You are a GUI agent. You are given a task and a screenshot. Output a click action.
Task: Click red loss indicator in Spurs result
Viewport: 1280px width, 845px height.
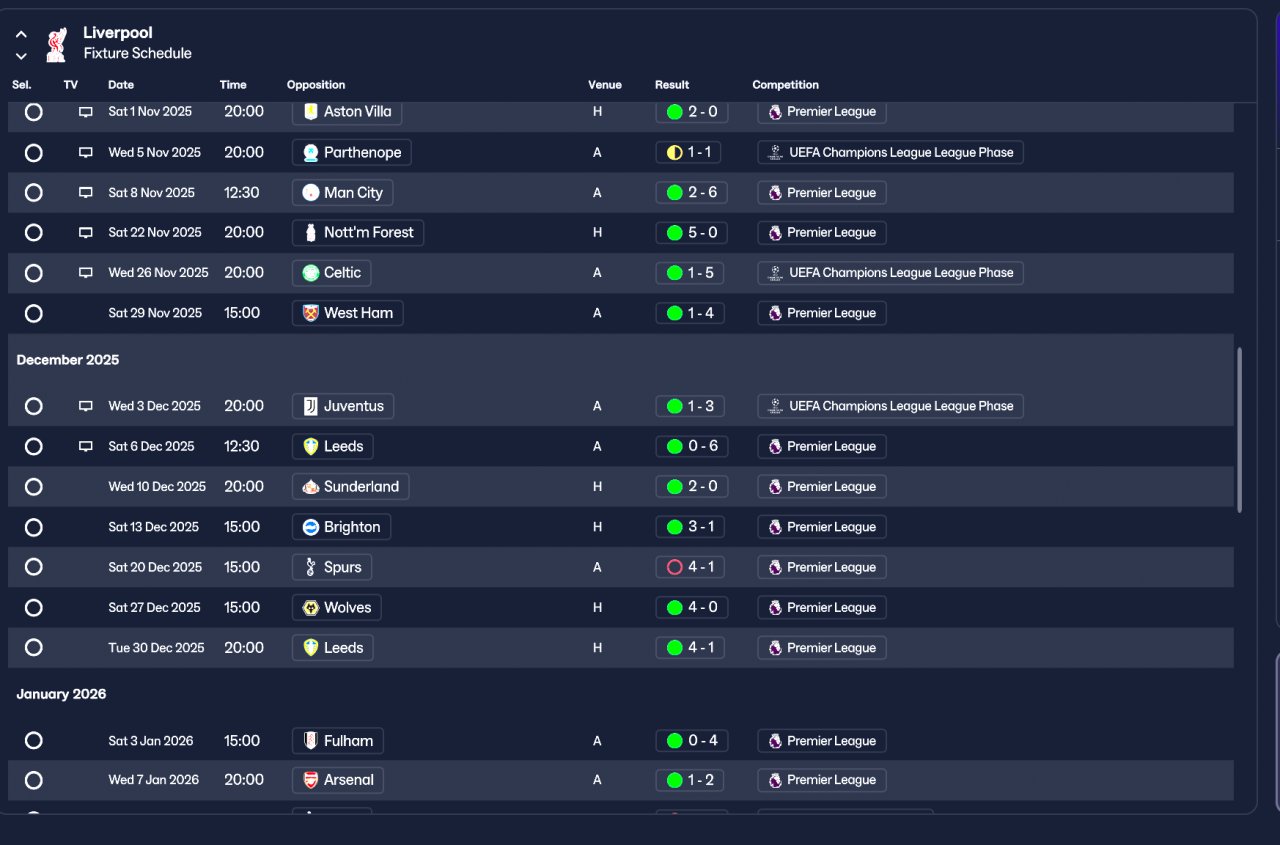674,567
